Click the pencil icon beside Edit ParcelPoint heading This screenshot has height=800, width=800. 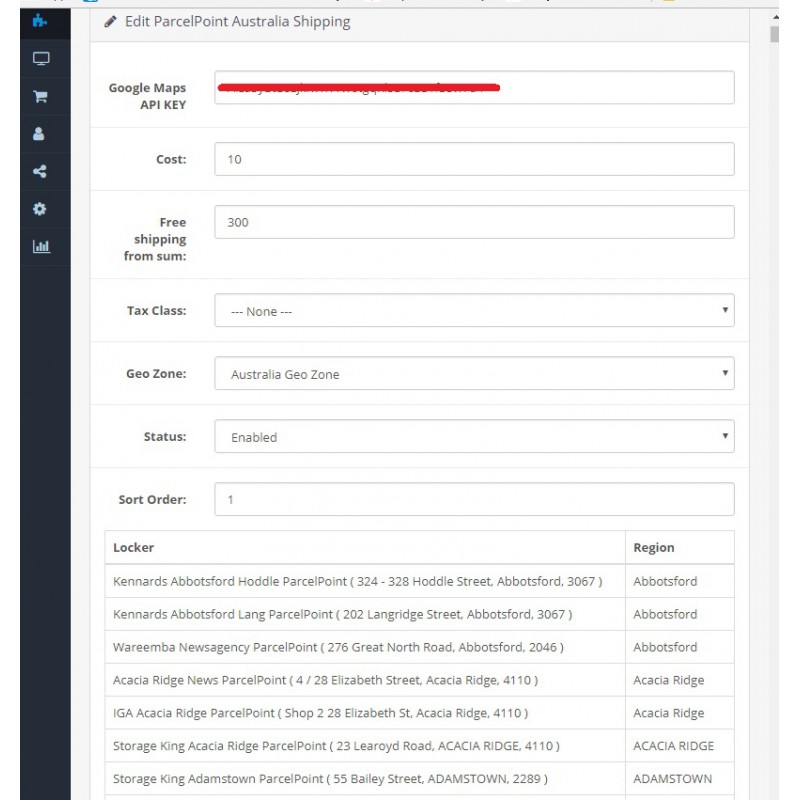pos(111,21)
